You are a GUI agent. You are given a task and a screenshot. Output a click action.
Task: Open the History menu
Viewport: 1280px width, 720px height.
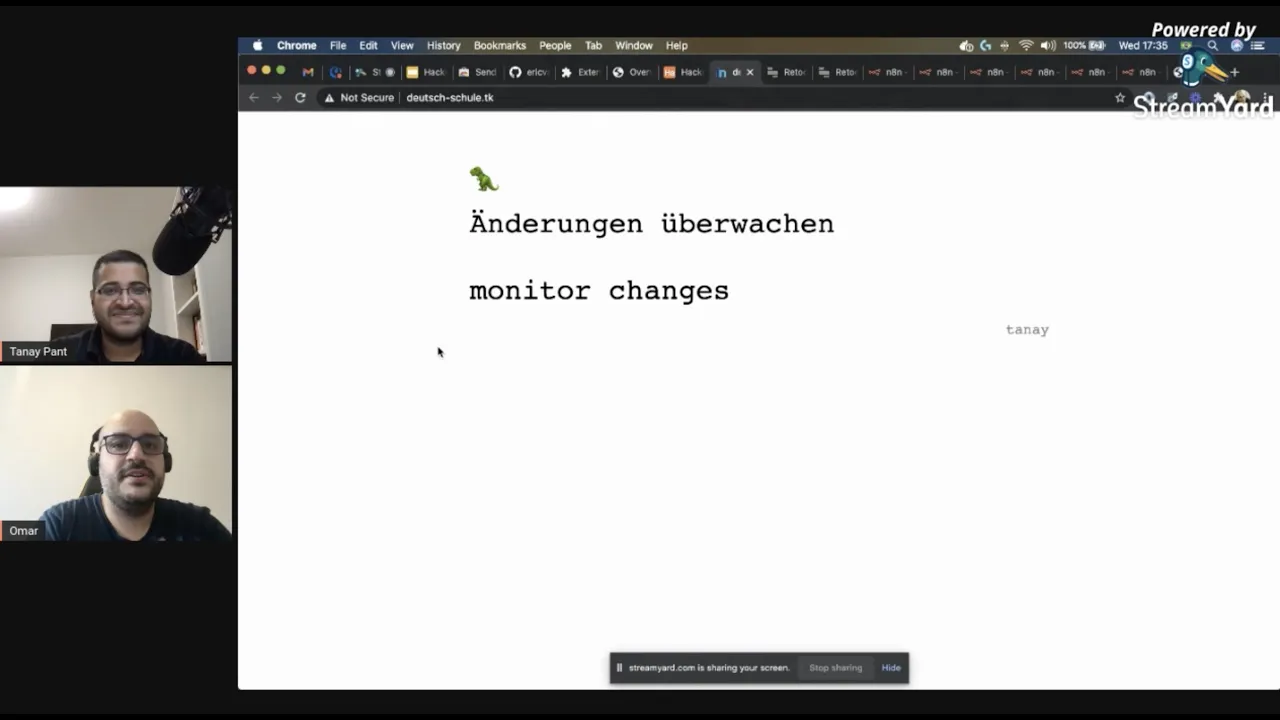pos(443,45)
